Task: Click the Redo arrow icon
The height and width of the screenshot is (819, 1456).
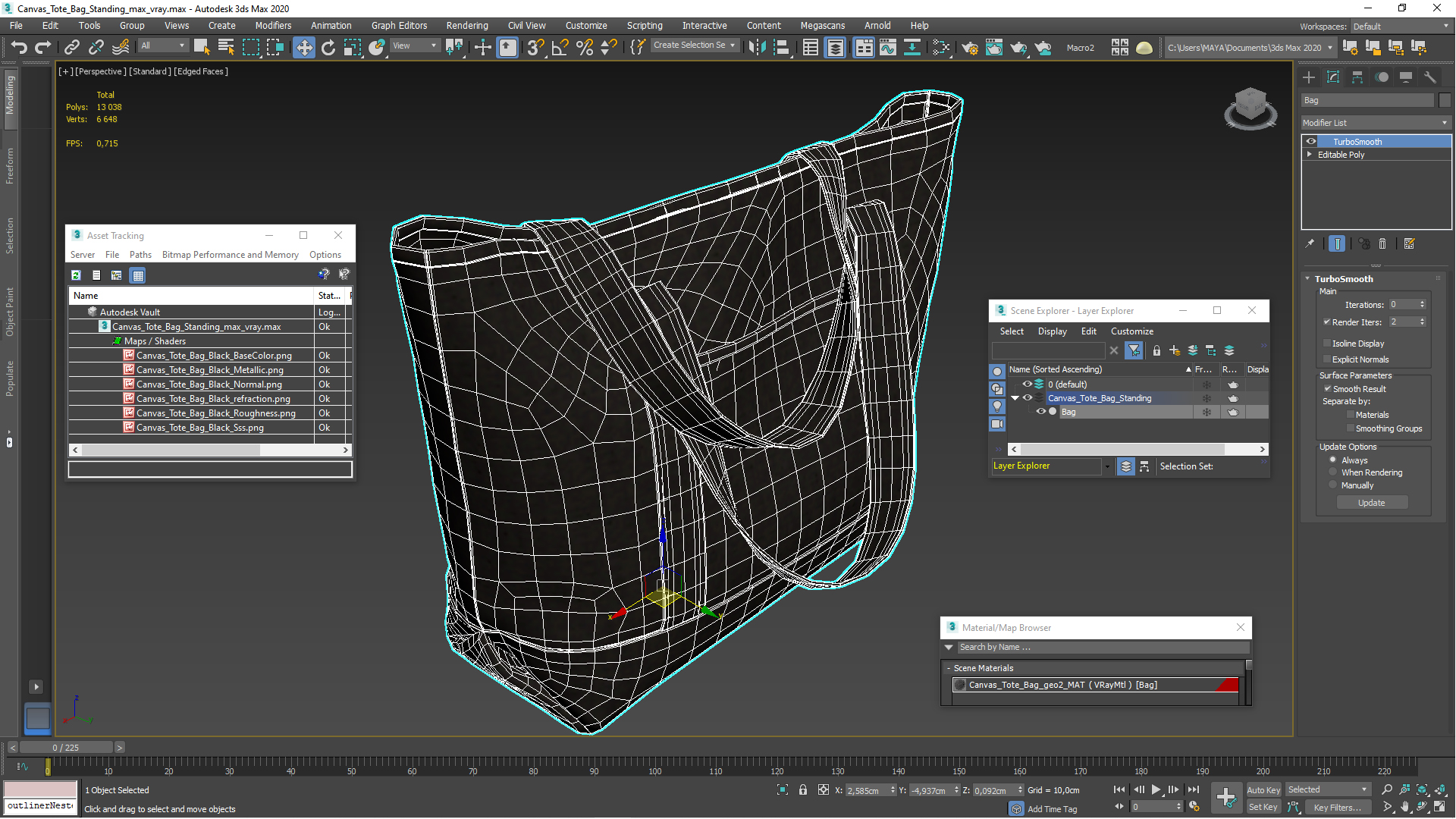Action: 43,47
